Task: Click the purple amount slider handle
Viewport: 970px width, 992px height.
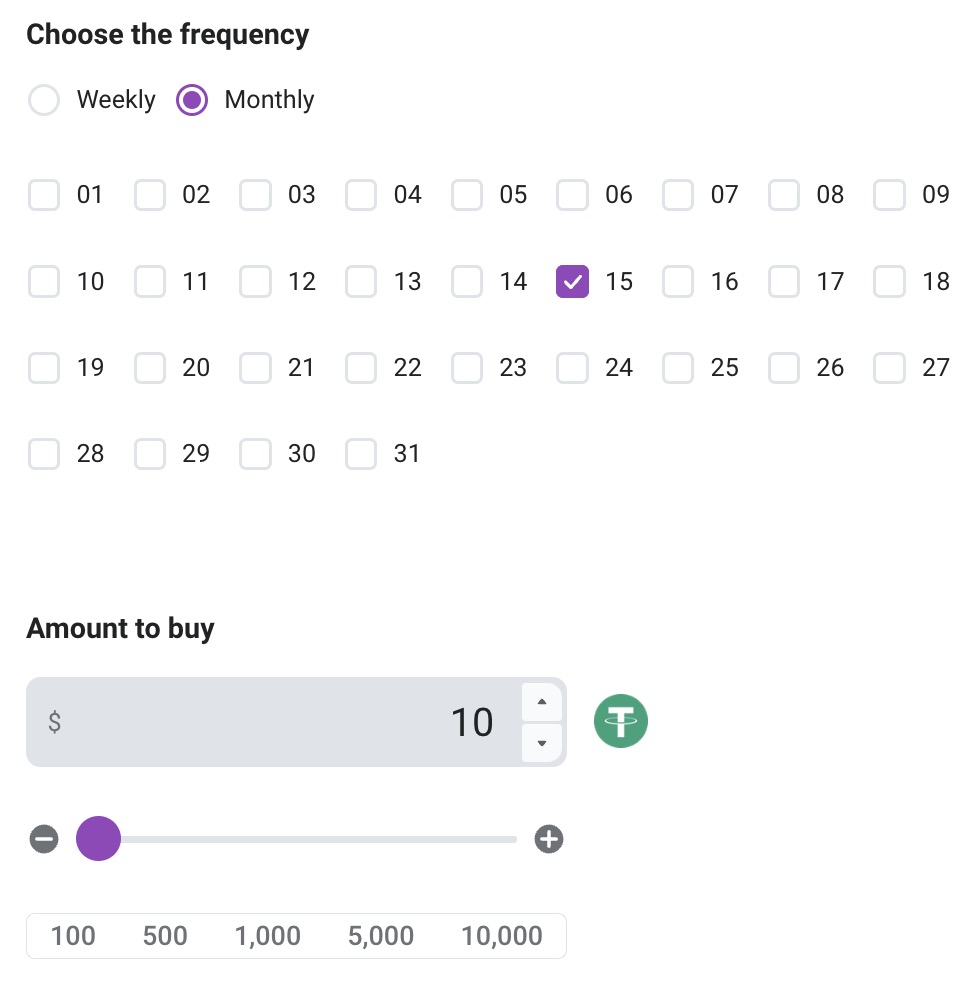Action: click(x=98, y=839)
